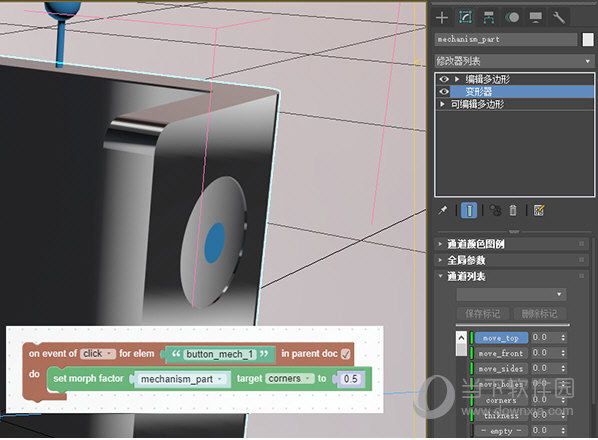Click the 通道列表 rollout grip handle

coord(582,276)
